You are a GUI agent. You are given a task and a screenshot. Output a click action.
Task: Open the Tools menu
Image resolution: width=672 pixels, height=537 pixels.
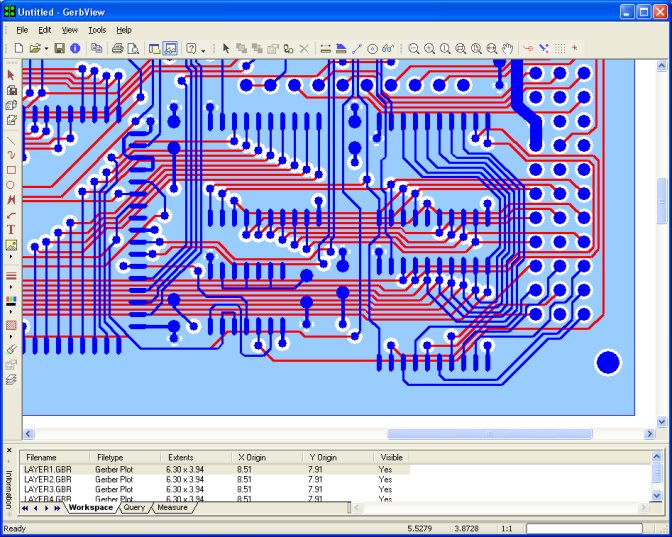(97, 30)
